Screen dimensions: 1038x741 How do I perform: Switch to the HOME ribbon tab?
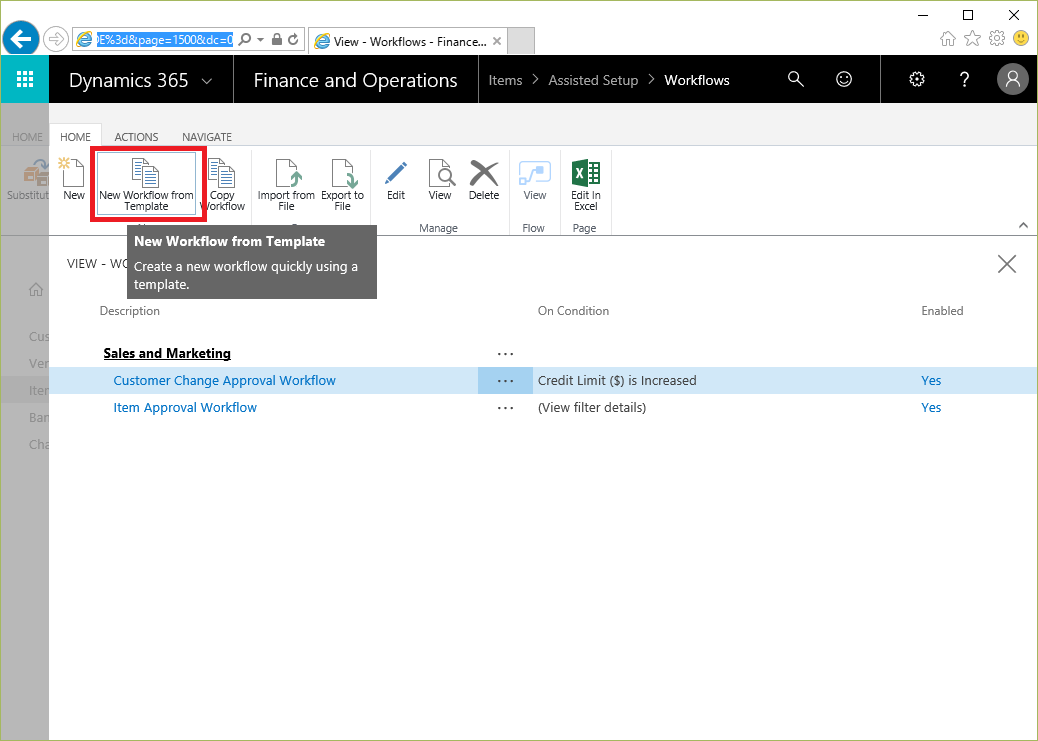(75, 136)
